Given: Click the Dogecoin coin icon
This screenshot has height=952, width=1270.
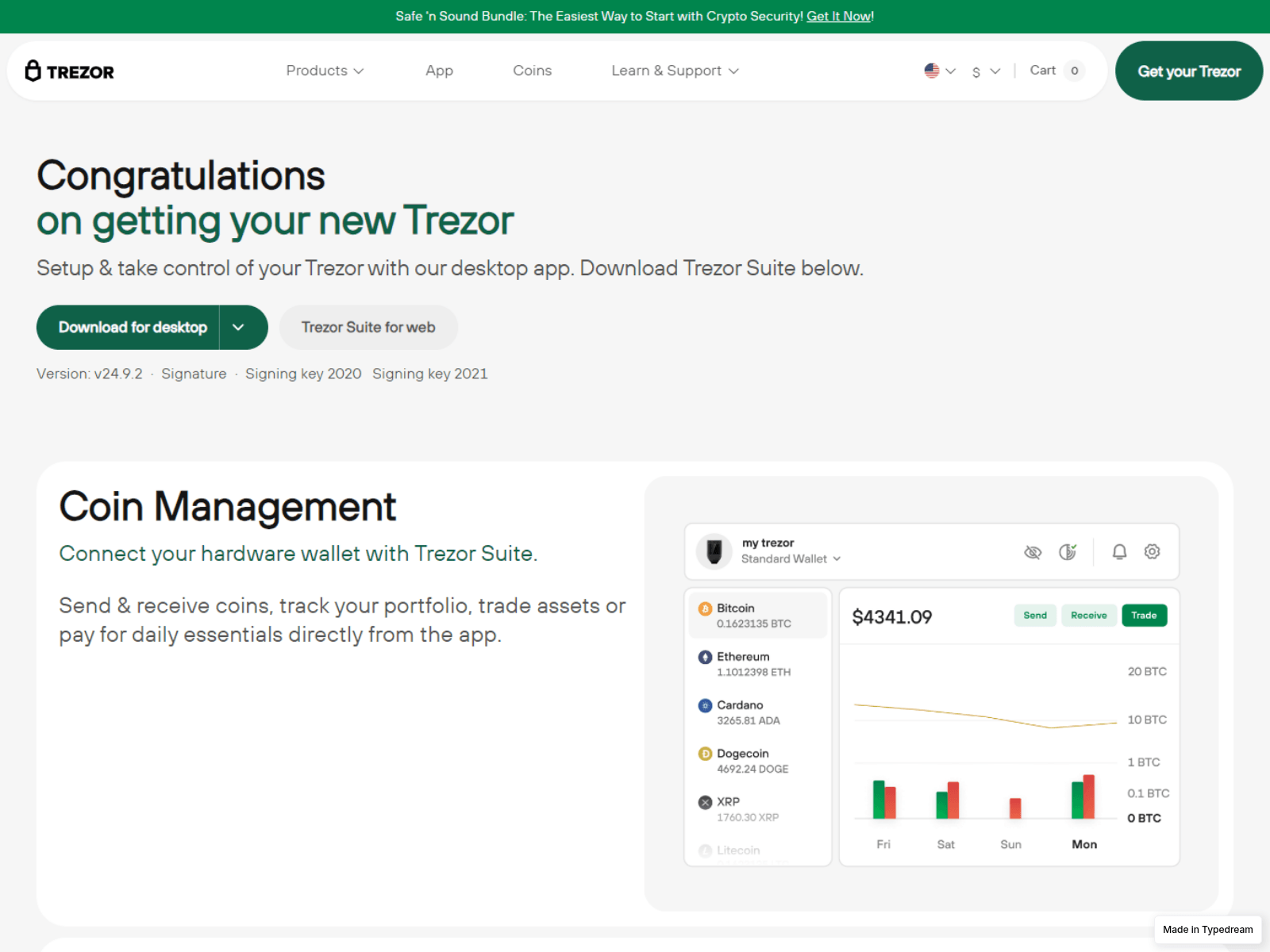Looking at the screenshot, I should click(x=705, y=754).
